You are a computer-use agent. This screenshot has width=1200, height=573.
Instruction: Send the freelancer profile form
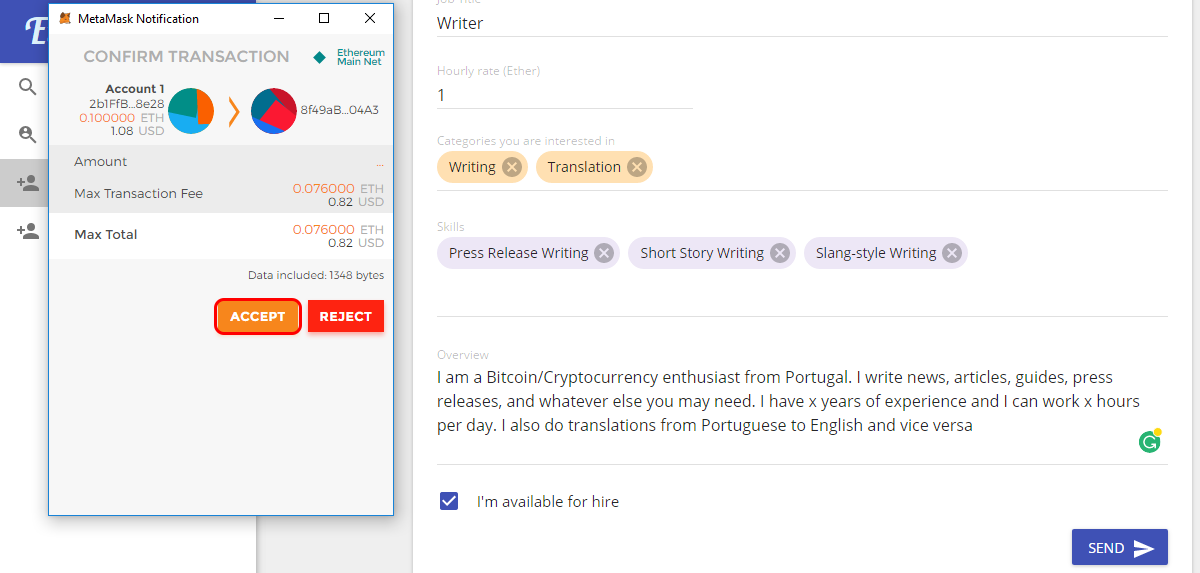(x=1120, y=548)
